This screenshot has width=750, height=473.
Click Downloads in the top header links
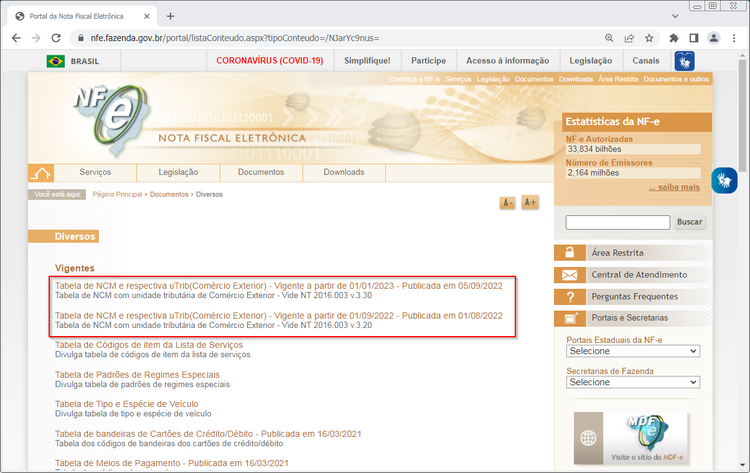pyautogui.click(x=575, y=79)
